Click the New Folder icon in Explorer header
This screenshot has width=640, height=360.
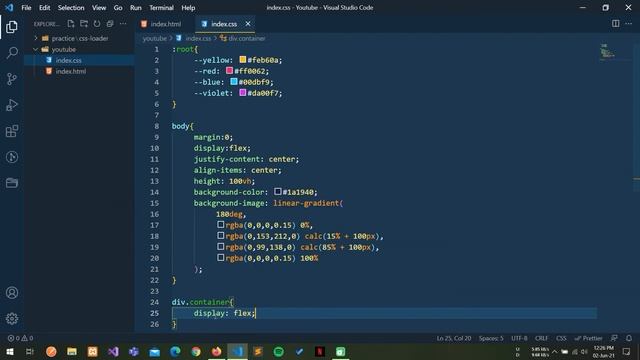pyautogui.click(x=84, y=24)
